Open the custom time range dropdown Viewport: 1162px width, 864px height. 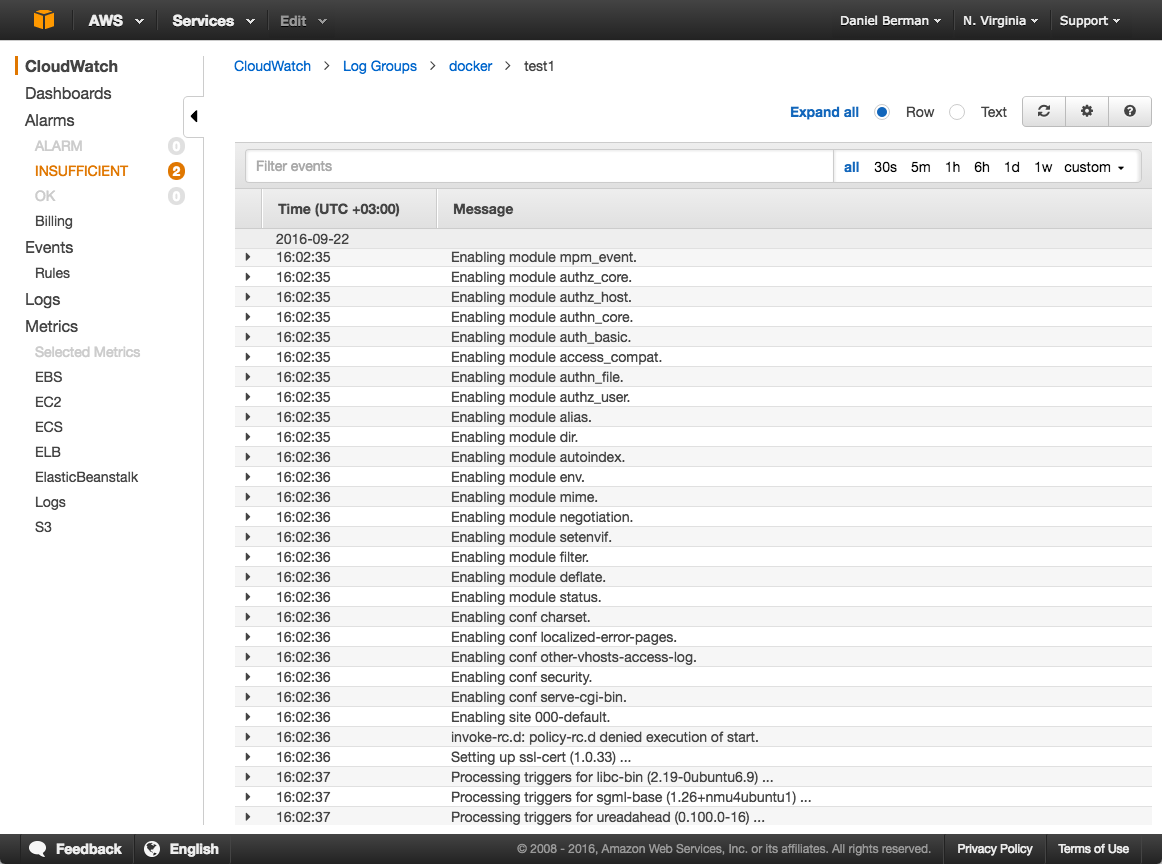coord(1094,167)
